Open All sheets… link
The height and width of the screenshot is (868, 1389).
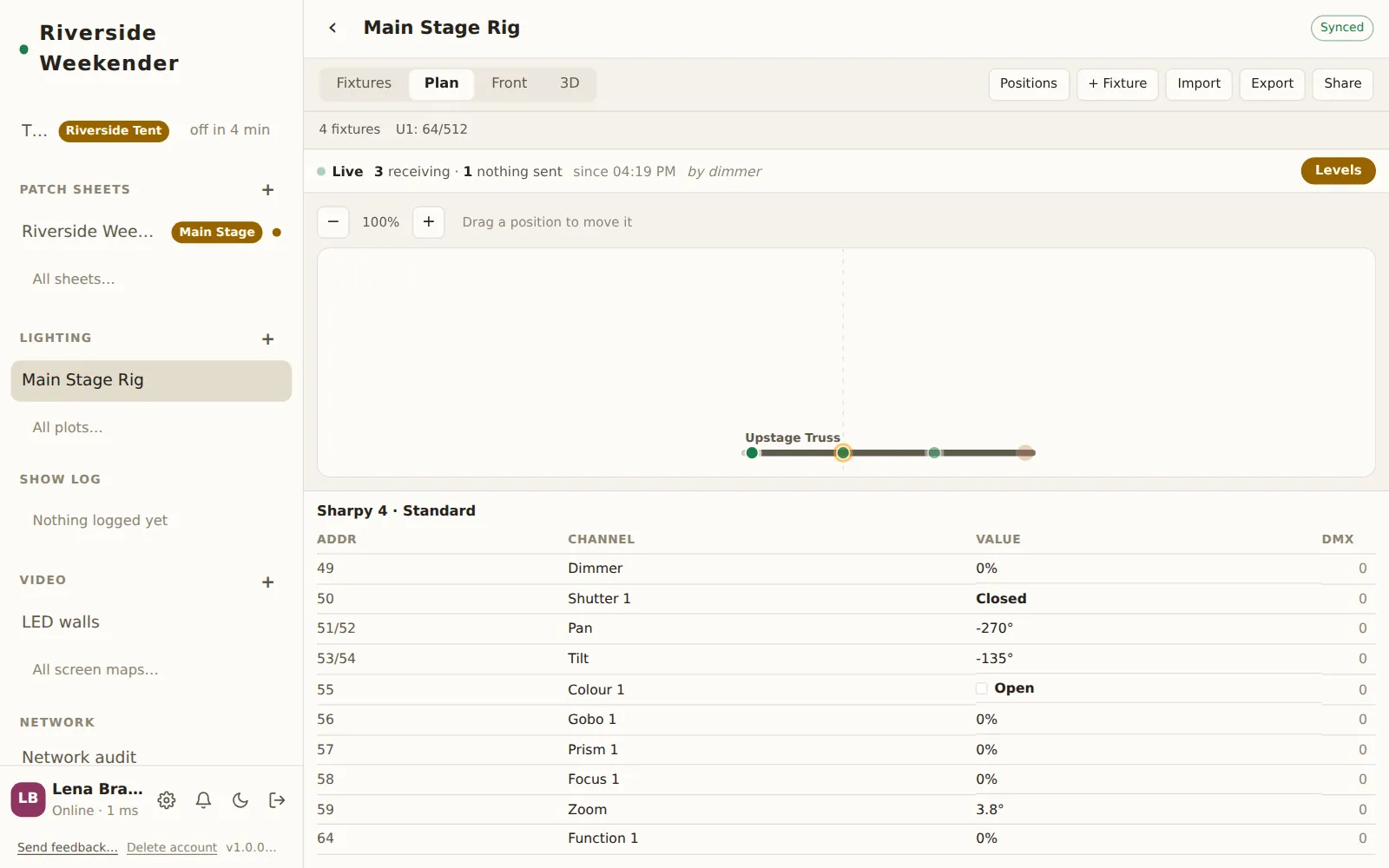[74, 279]
